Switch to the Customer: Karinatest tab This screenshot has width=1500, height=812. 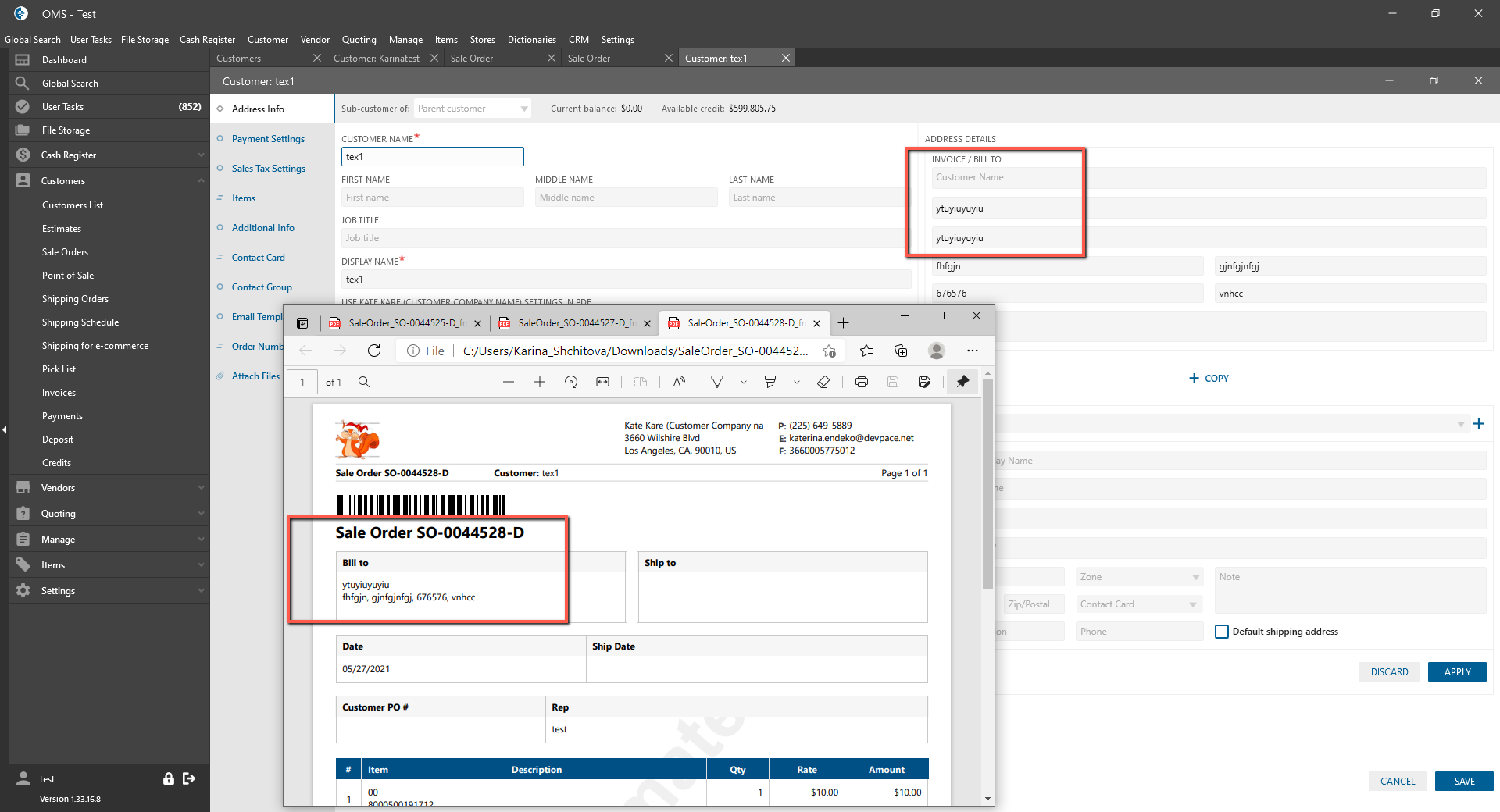click(x=377, y=59)
